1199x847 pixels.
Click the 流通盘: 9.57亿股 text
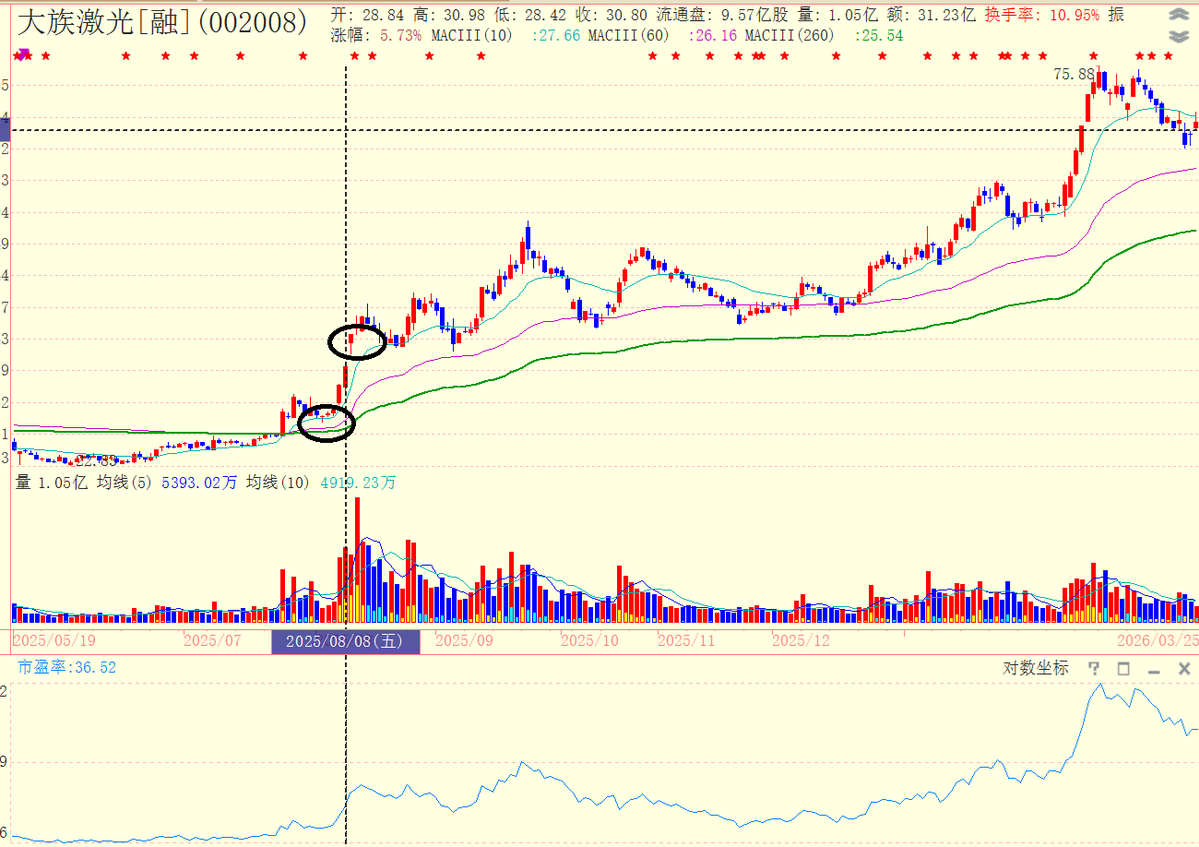tap(722, 15)
